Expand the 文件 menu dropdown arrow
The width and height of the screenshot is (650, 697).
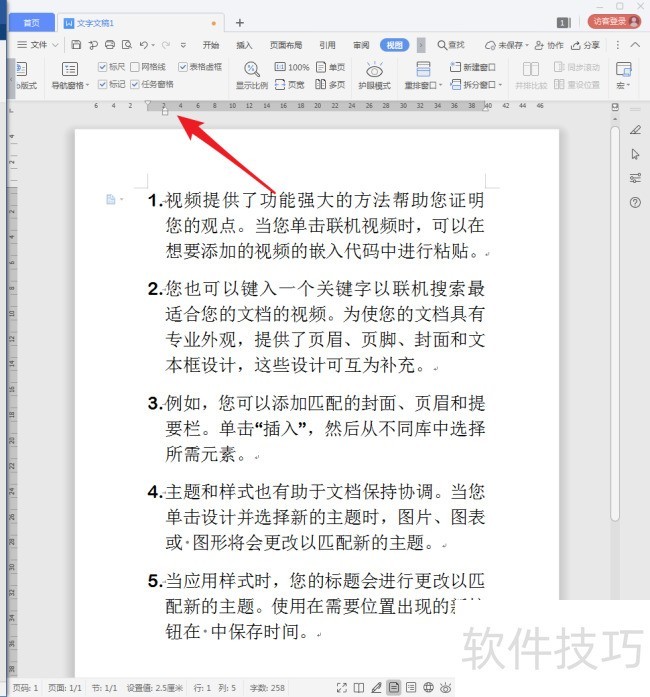[x=55, y=45]
